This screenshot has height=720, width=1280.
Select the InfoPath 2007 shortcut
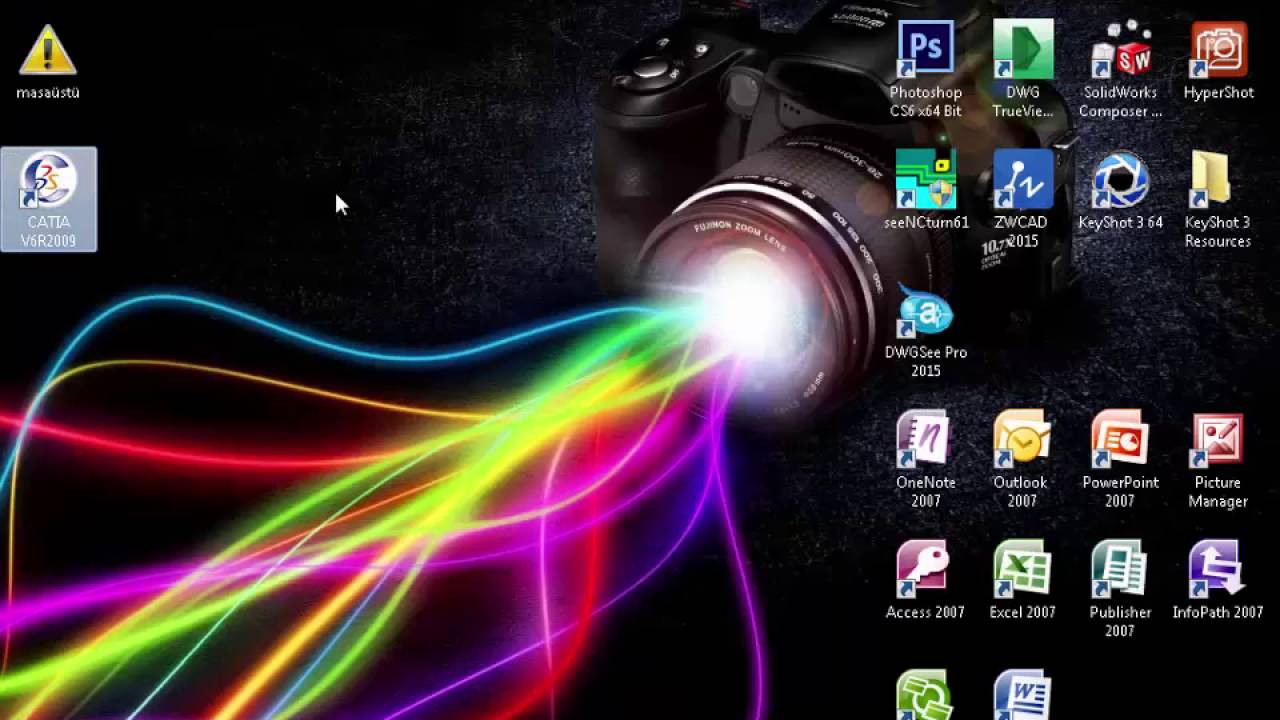(x=1218, y=580)
